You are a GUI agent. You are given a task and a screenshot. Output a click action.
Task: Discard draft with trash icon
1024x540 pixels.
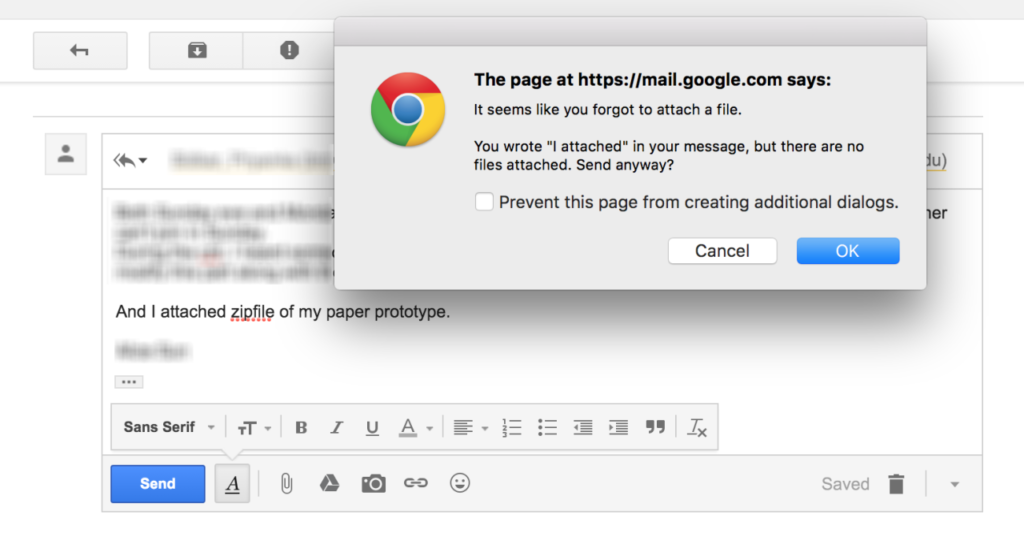point(896,484)
